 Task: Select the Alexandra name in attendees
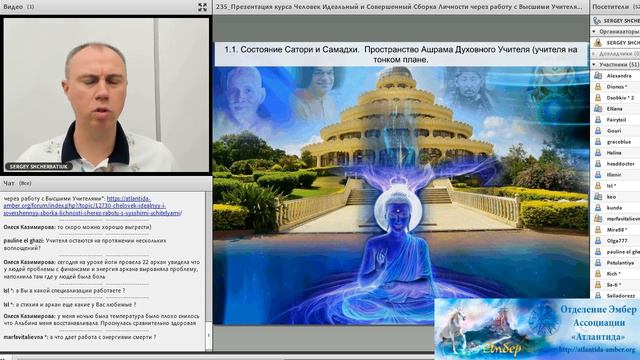[619, 76]
